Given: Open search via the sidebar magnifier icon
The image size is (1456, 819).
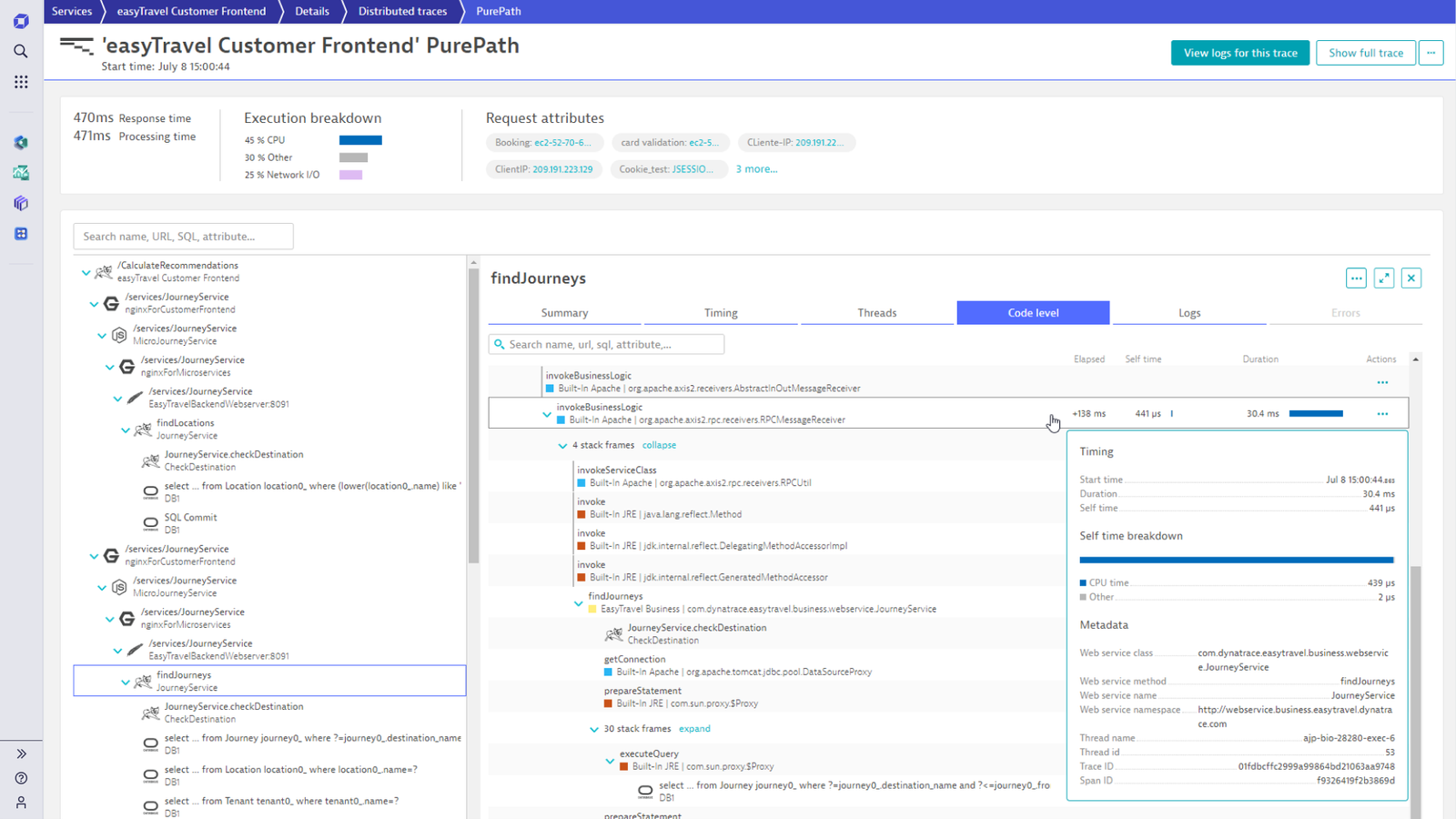Looking at the screenshot, I should (21, 51).
